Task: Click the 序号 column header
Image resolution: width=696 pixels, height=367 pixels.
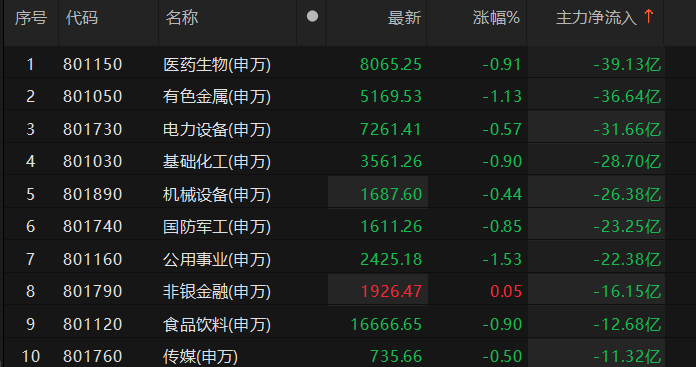Action: (x=31, y=18)
